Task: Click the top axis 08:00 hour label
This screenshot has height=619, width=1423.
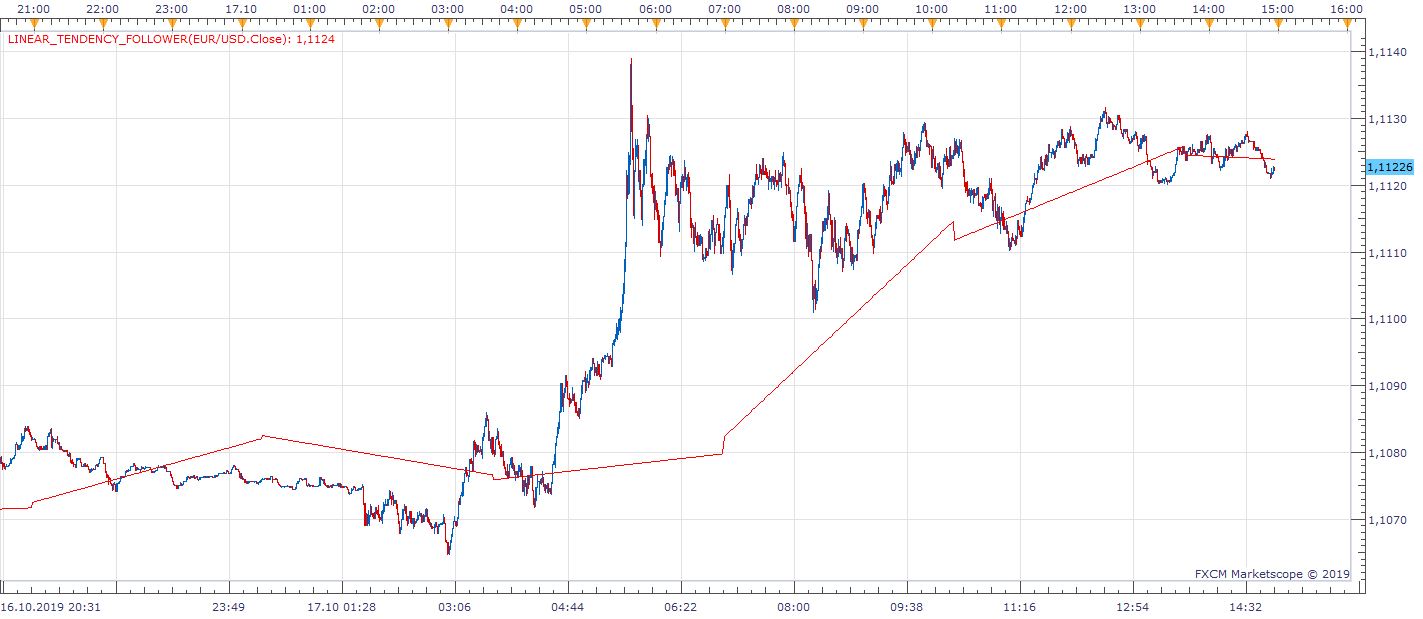Action: 793,9
